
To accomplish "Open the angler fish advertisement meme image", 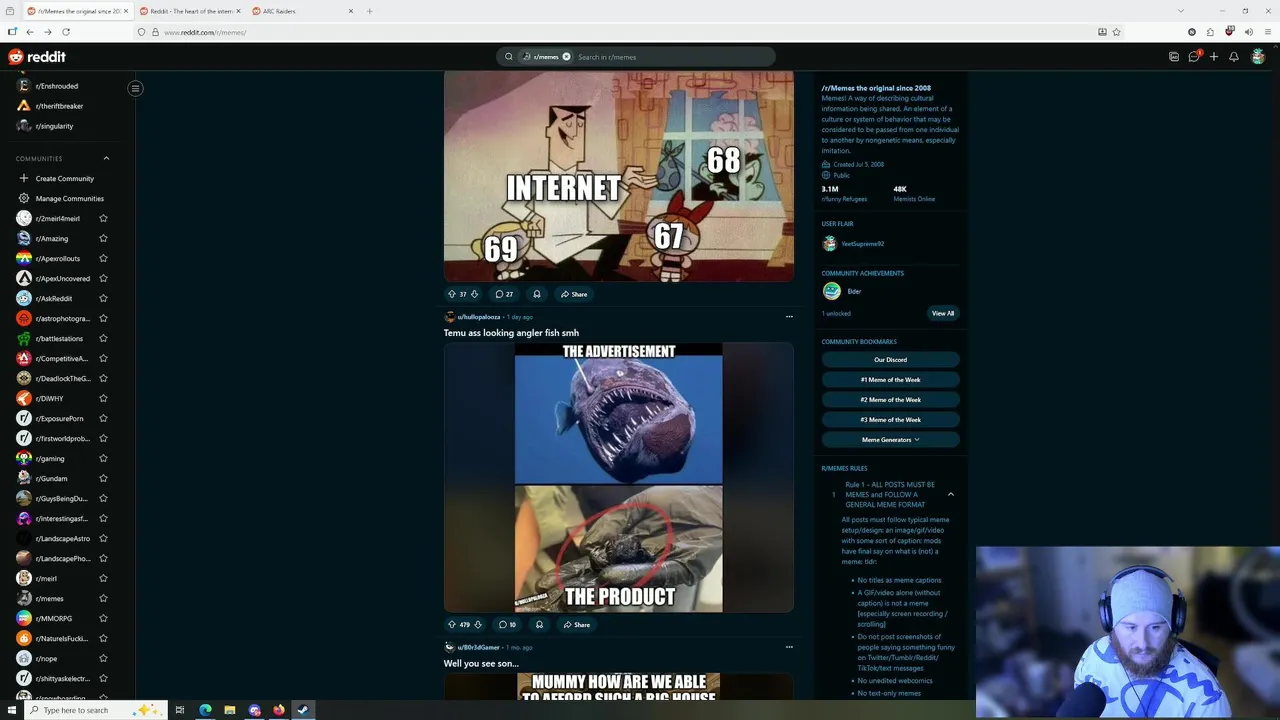I will tap(618, 477).
